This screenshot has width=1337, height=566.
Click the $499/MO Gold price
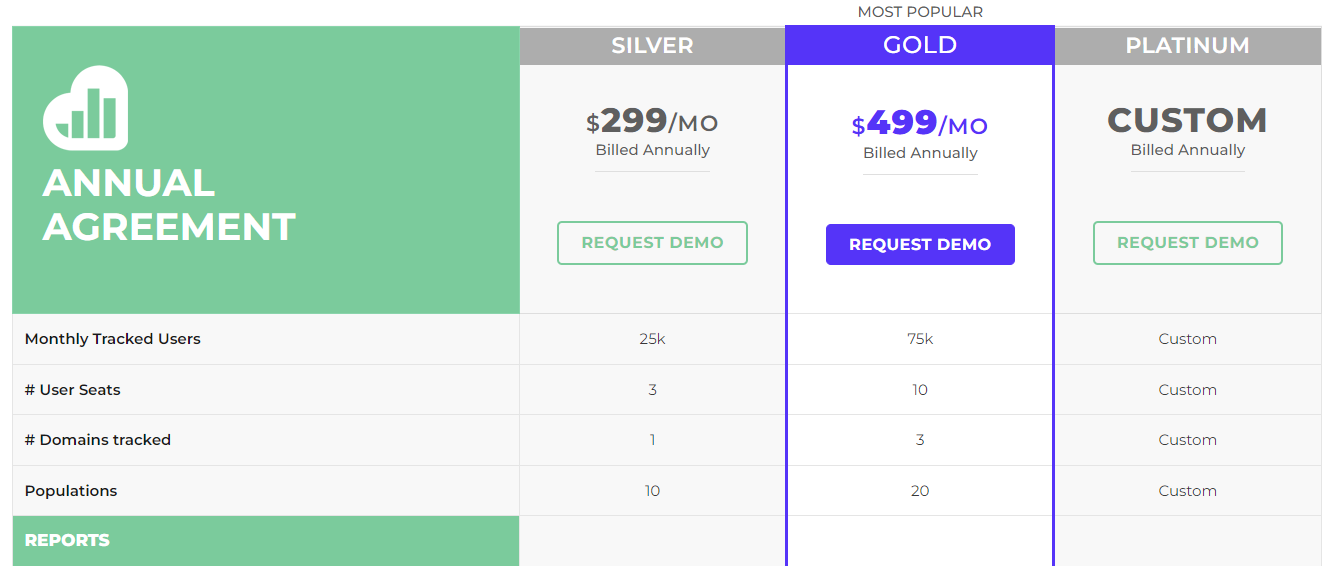[x=920, y=125]
